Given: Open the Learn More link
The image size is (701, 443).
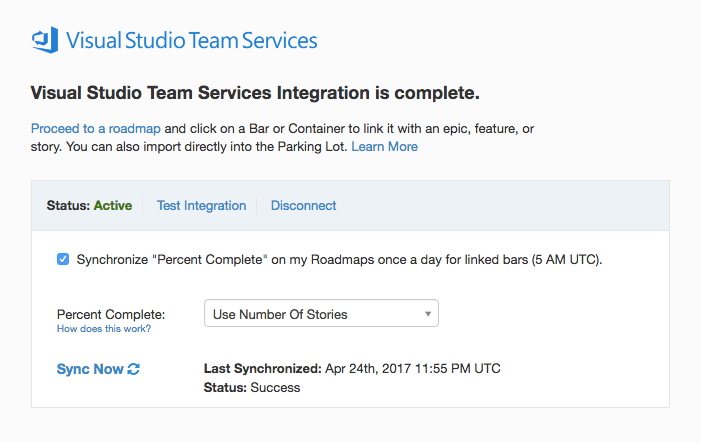Looking at the screenshot, I should [x=384, y=147].
